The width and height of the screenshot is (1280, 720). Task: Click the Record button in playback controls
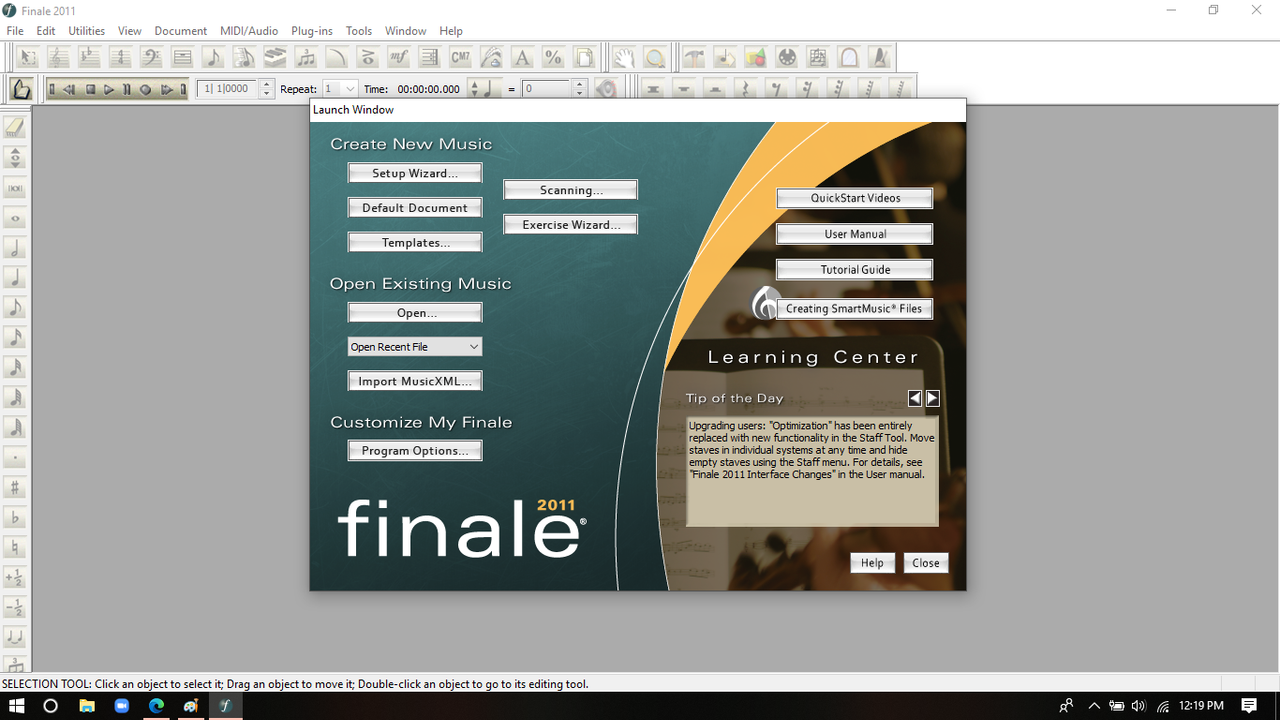(x=145, y=89)
